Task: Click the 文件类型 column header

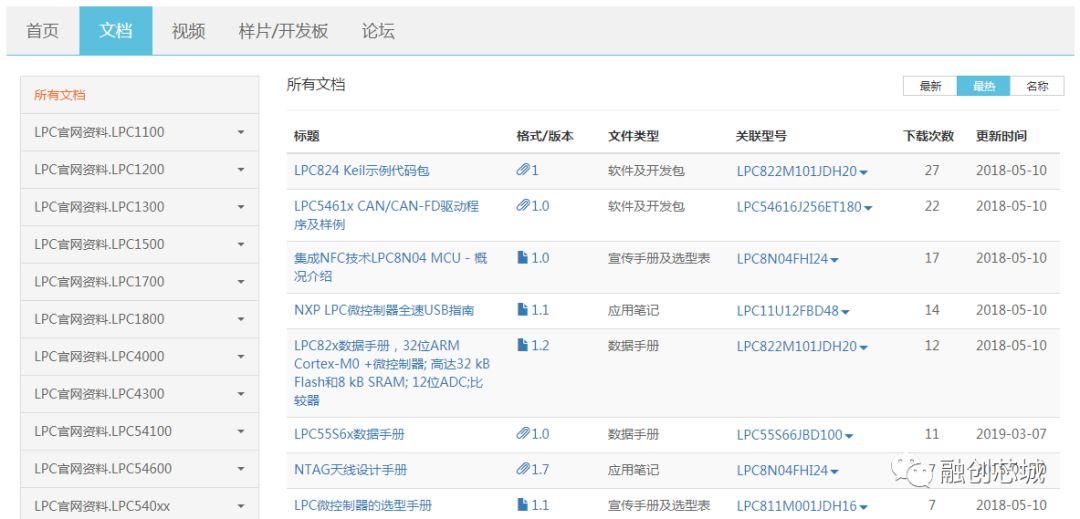Action: click(x=634, y=136)
